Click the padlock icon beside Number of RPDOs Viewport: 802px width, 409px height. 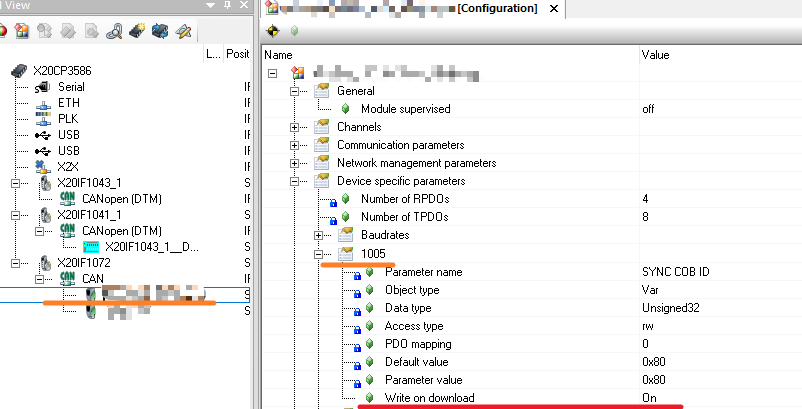(333, 203)
